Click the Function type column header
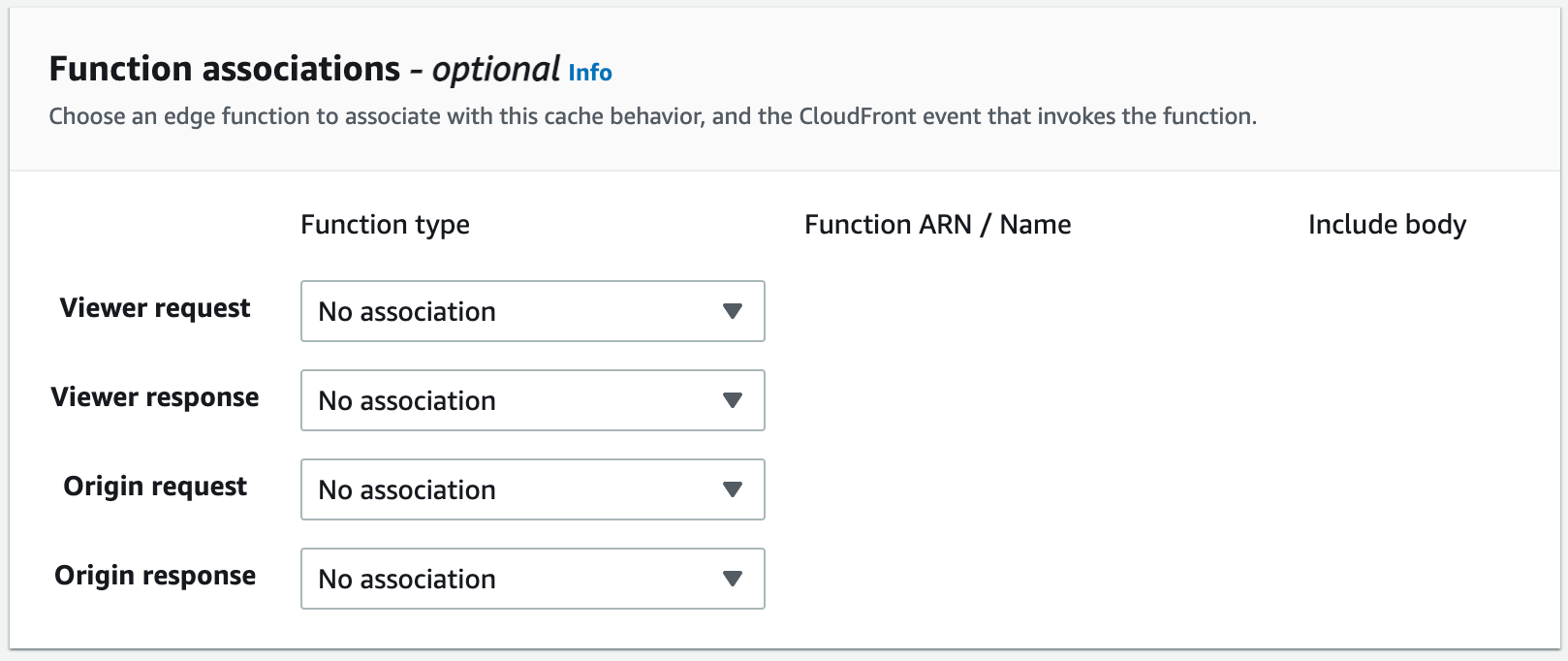 click(385, 225)
